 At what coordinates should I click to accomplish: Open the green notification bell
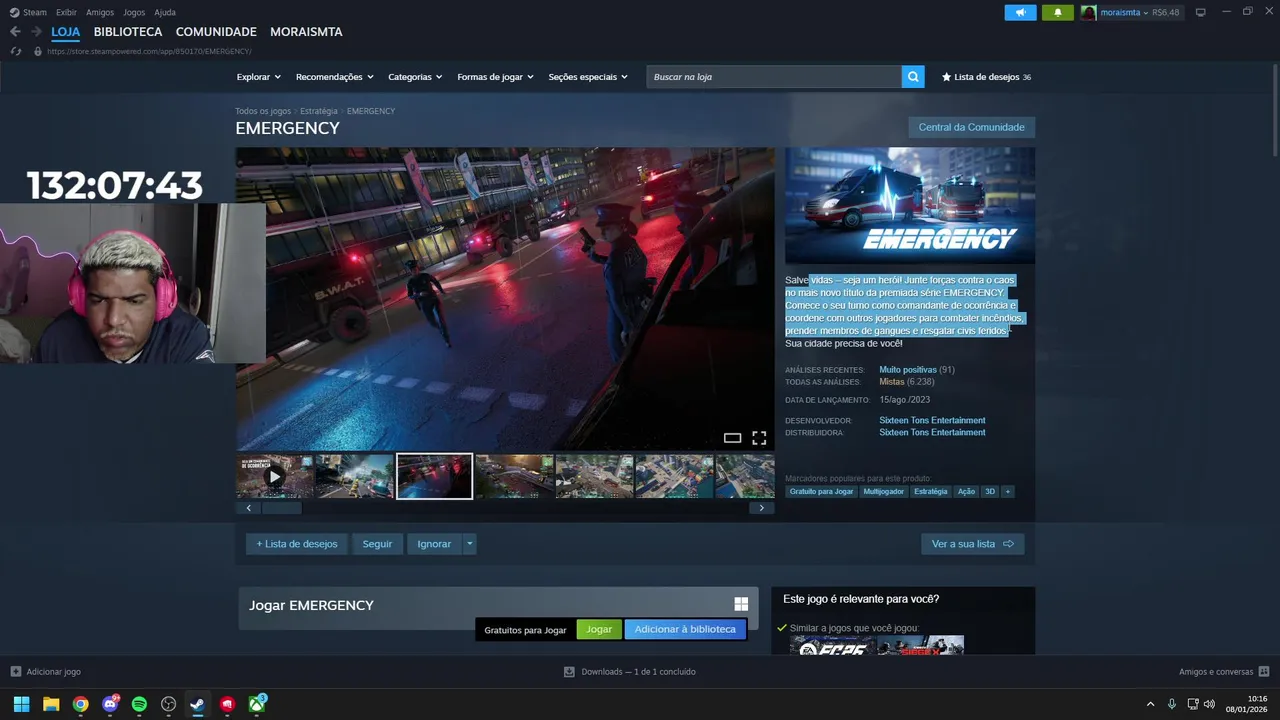1057,12
